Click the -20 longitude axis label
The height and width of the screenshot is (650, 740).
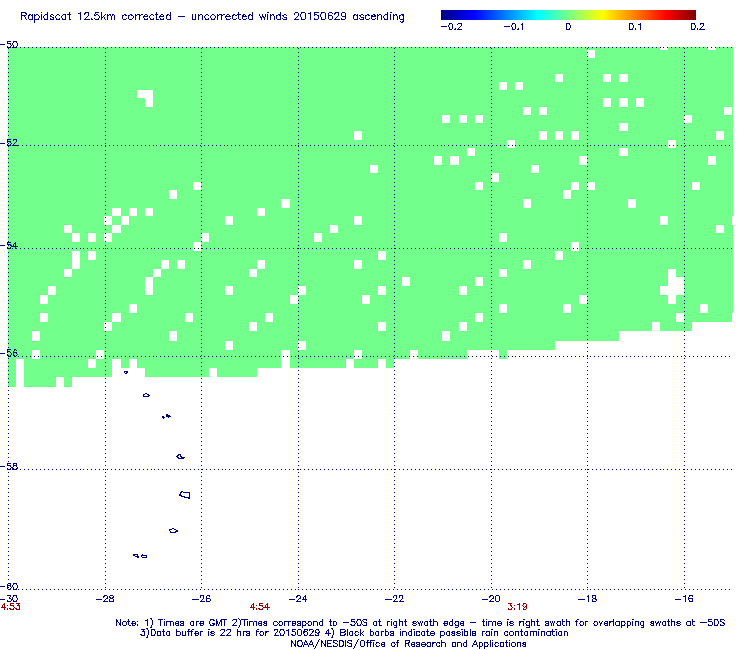pos(491,599)
